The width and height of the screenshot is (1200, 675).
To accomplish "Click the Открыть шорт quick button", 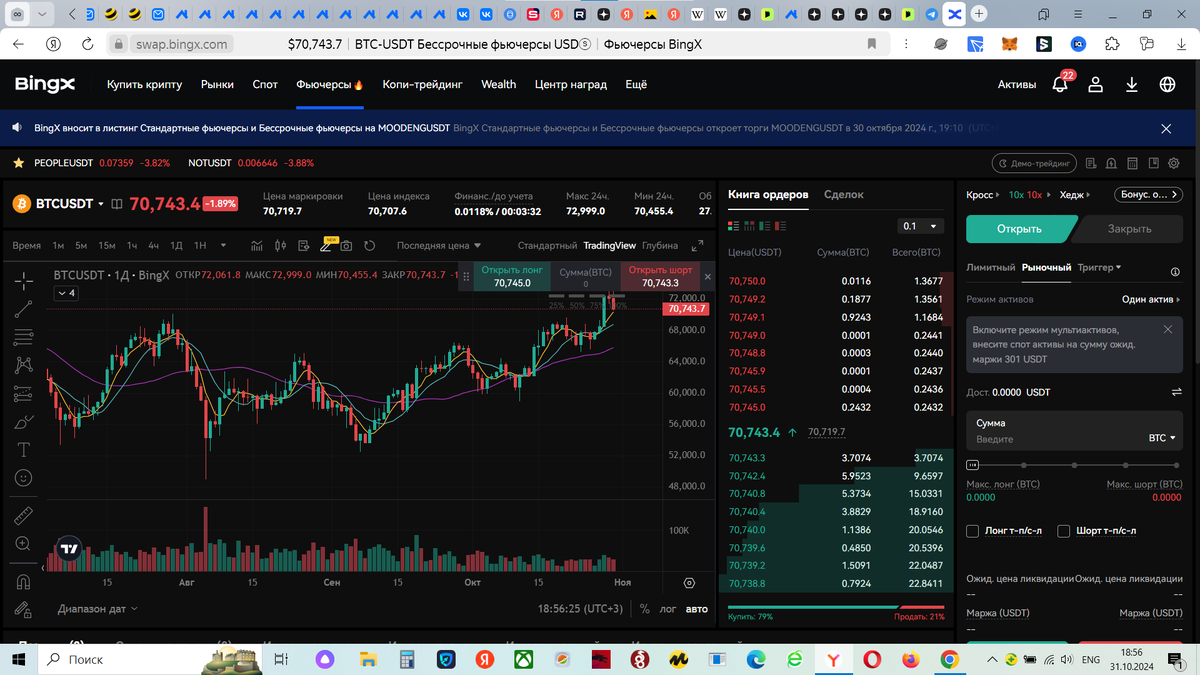I will 660,276.
